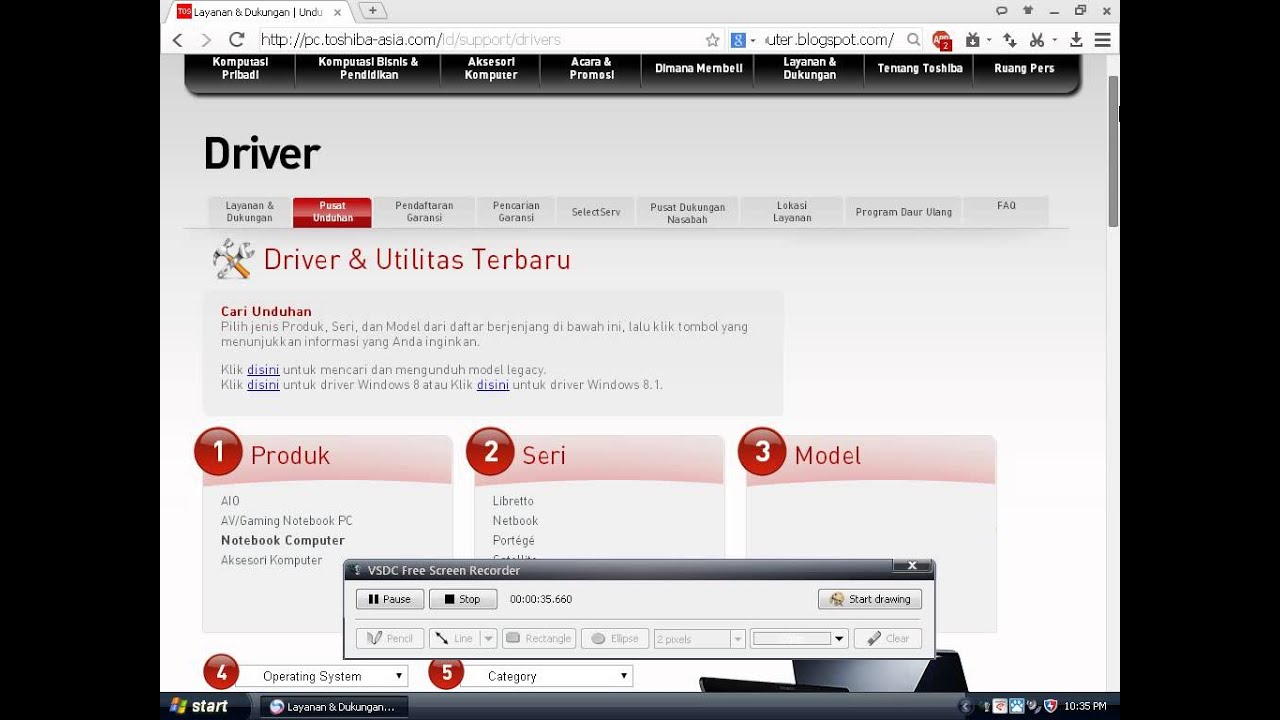Select AV/Gaming Notebook PC product
Screen dimensions: 1280x720
(x=287, y=521)
